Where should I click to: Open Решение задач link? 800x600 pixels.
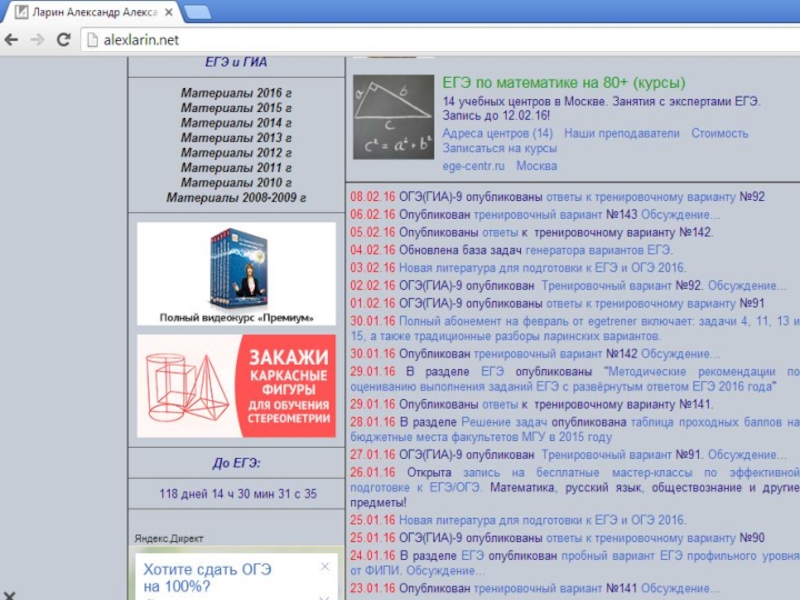pos(504,422)
